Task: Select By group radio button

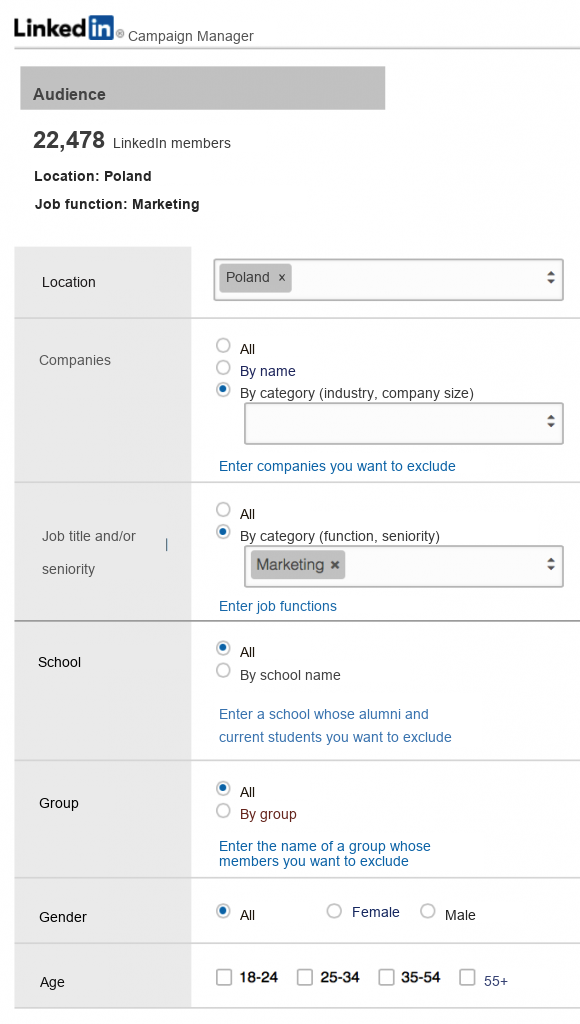Action: pos(223,810)
